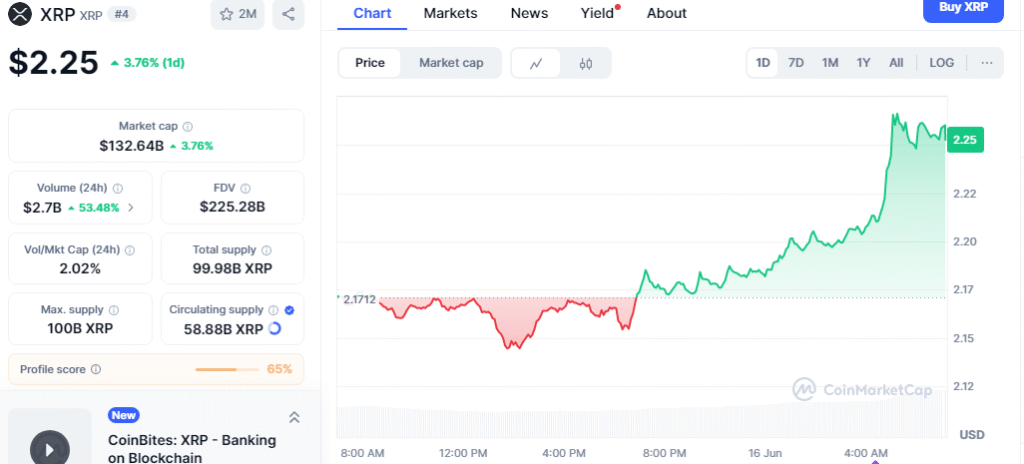Click the 3.76% (1d) change indicator

[x=148, y=63]
